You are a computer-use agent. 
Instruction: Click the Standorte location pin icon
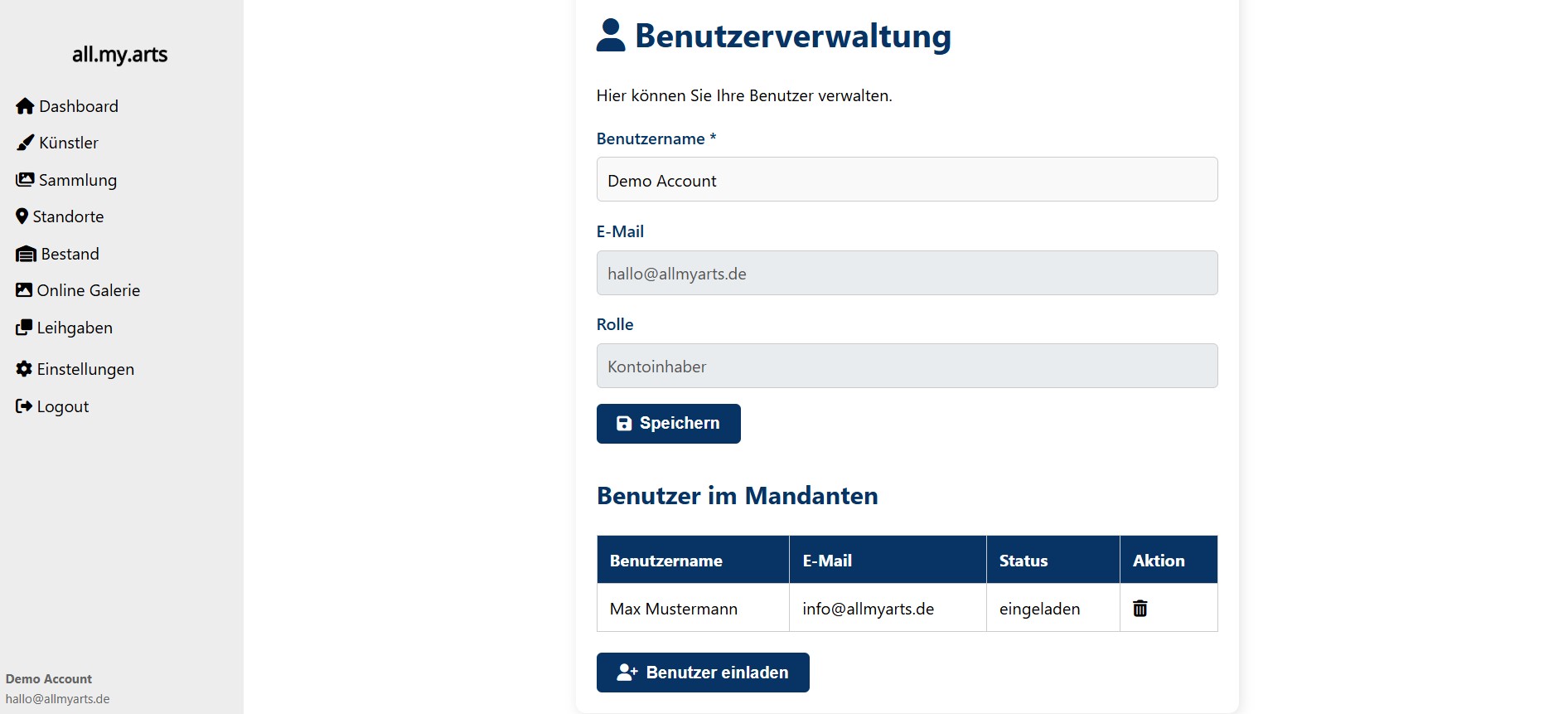pyautogui.click(x=22, y=216)
